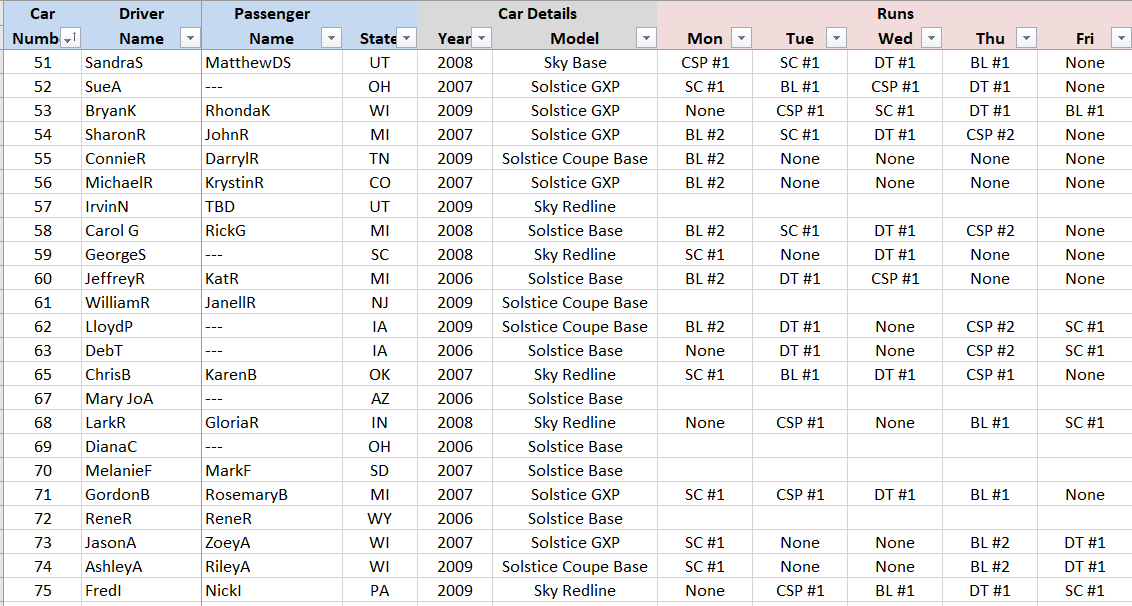Select car number cell 65
Screen dimensions: 1132x606
click(43, 375)
